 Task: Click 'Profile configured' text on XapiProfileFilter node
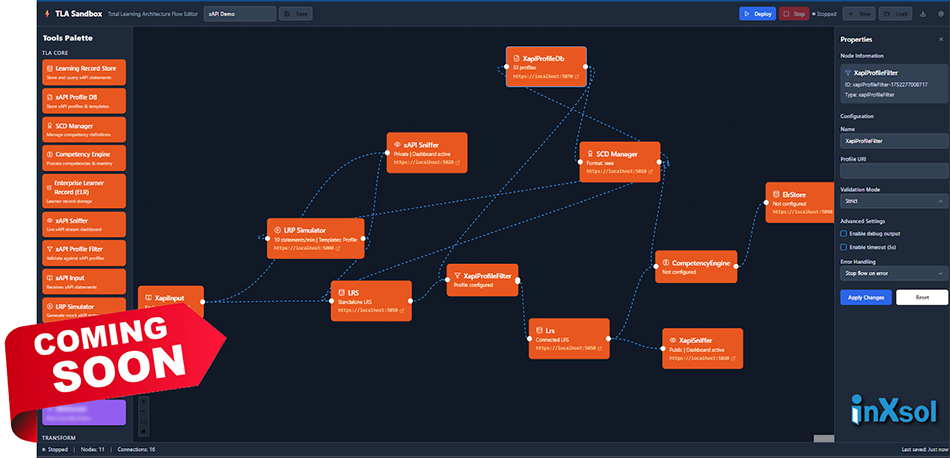coord(473,285)
